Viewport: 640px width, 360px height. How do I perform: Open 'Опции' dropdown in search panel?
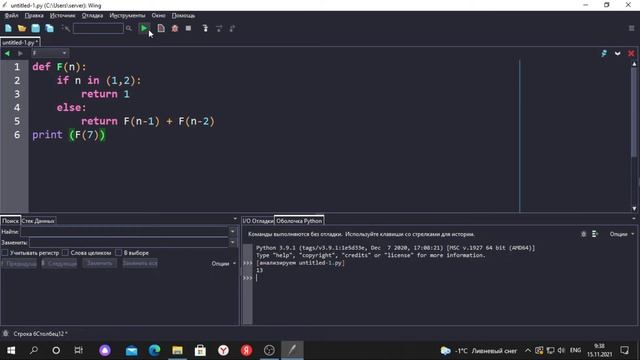point(223,264)
